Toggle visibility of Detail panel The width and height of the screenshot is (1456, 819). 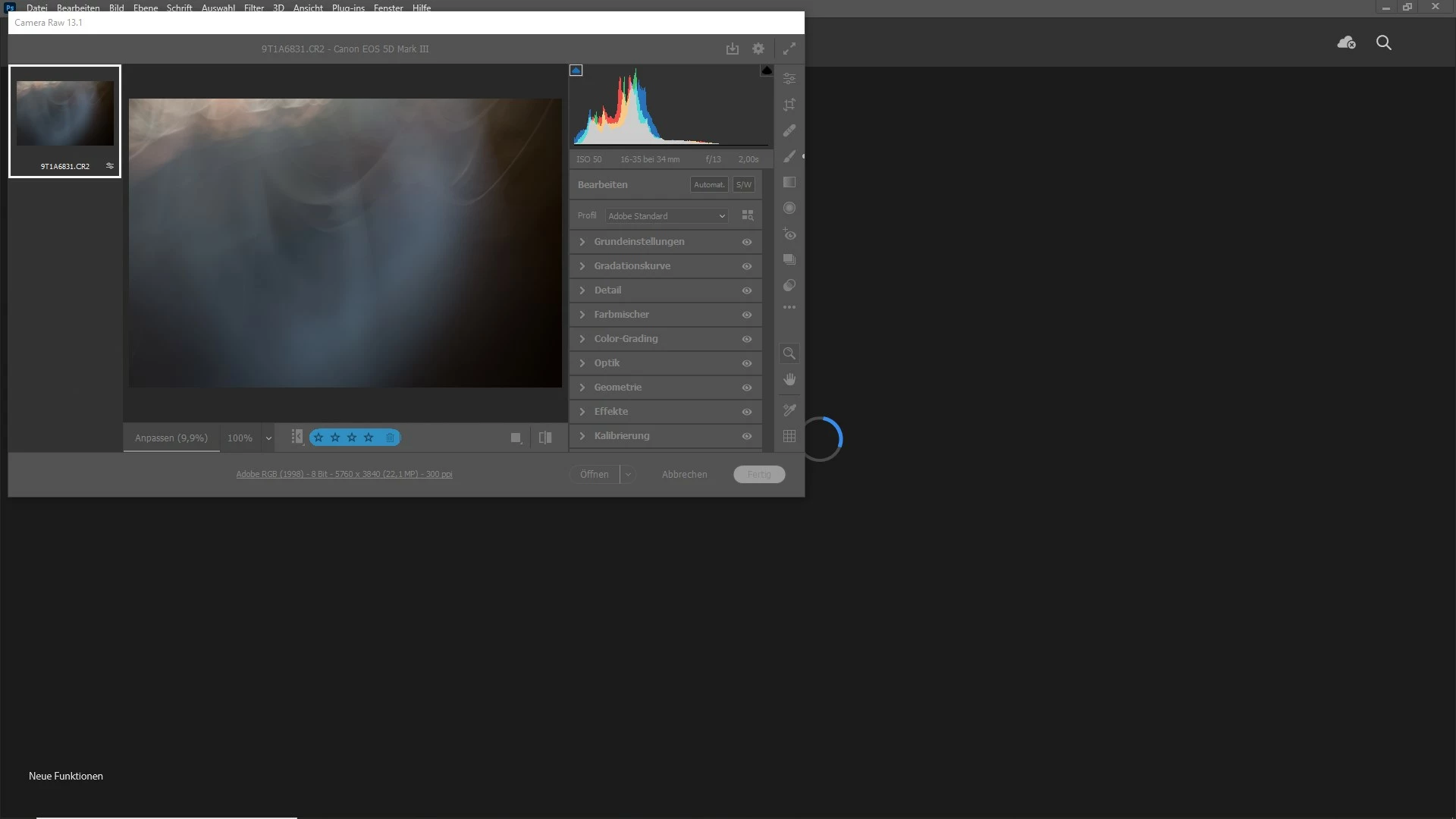tap(746, 290)
